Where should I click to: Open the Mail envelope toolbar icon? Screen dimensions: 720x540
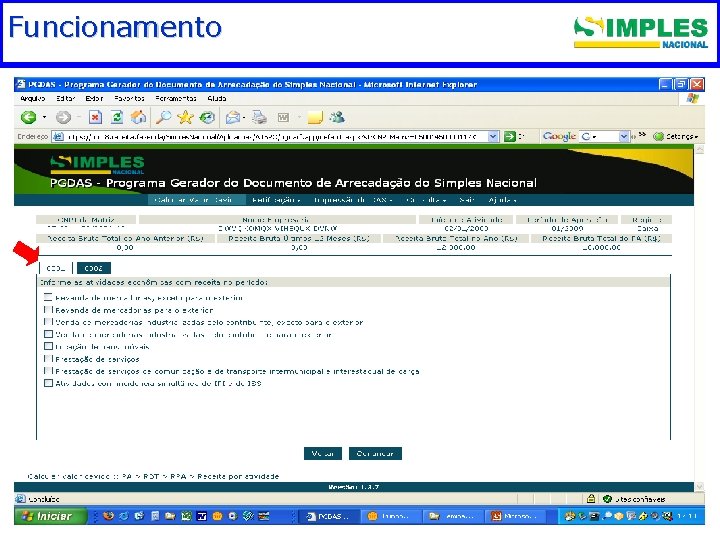click(x=233, y=118)
